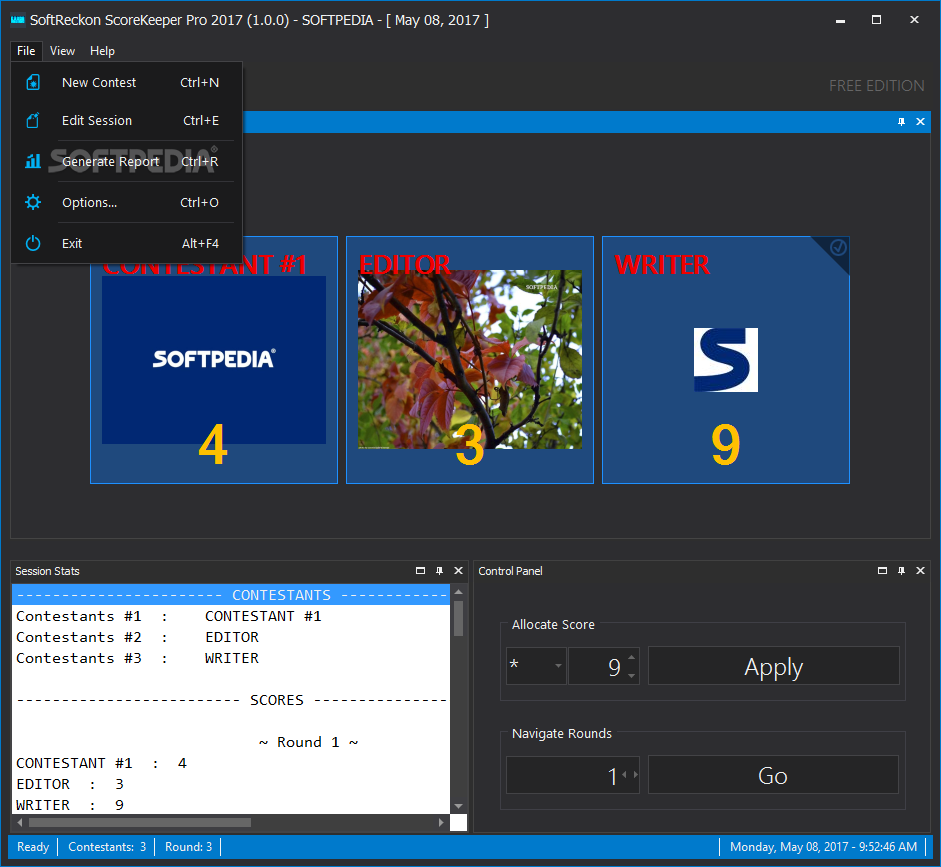The image size is (941, 867).
Task: Open the View menu
Action: click(x=62, y=51)
